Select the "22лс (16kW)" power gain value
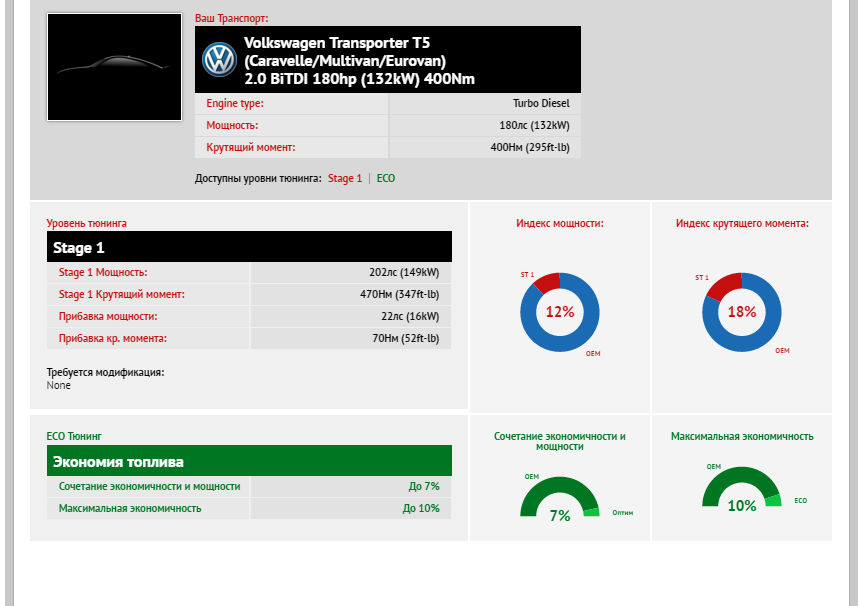858x606 pixels. 410,316
